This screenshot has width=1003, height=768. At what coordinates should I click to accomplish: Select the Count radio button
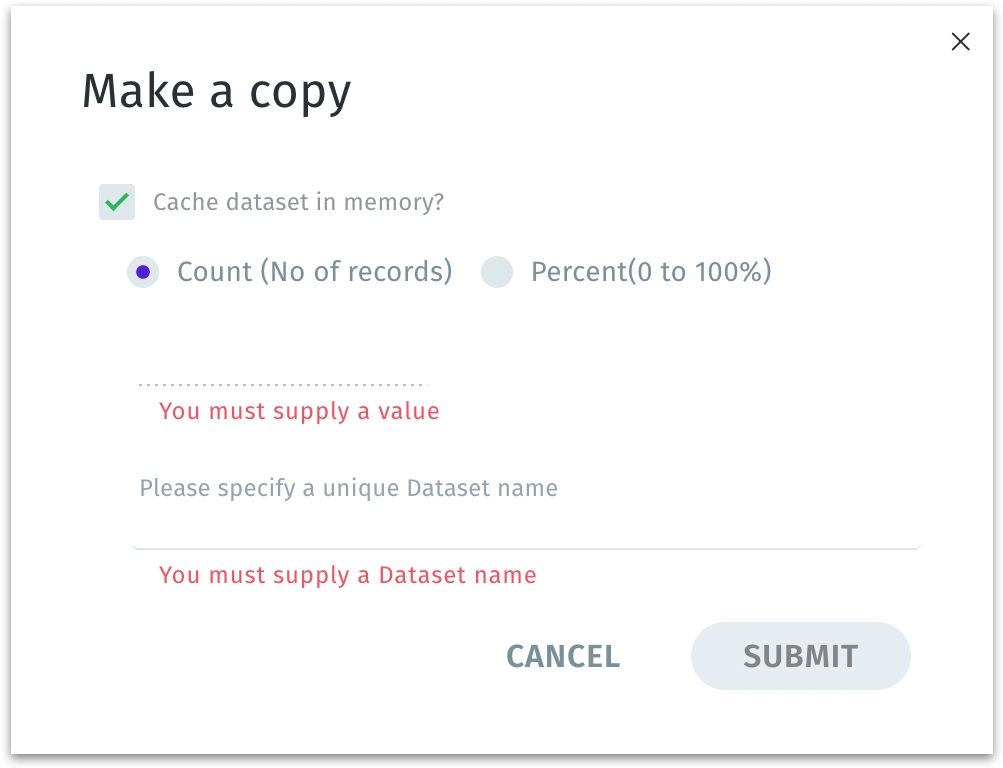point(143,272)
